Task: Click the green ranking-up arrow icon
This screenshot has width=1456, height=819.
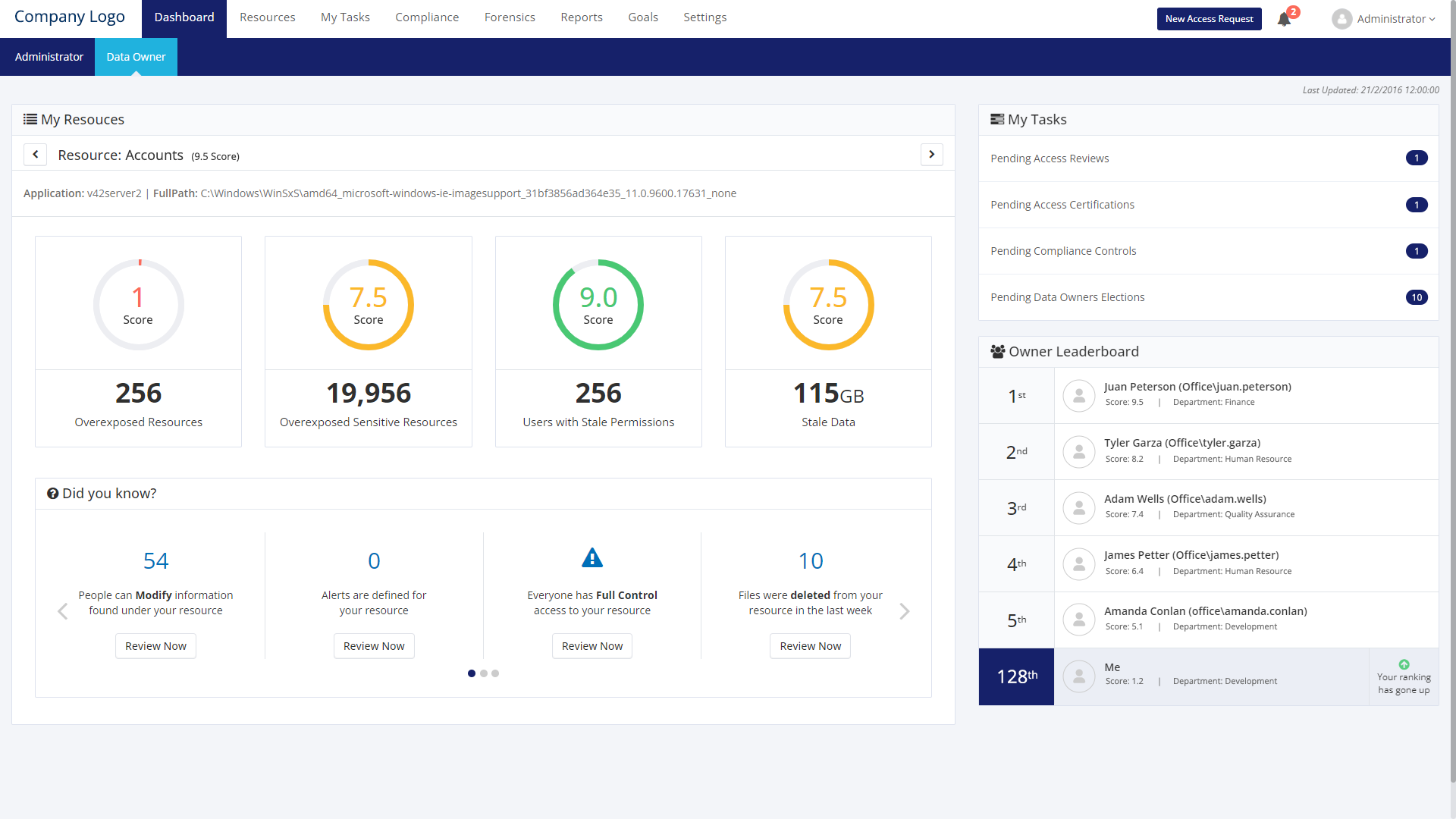Action: (1404, 664)
